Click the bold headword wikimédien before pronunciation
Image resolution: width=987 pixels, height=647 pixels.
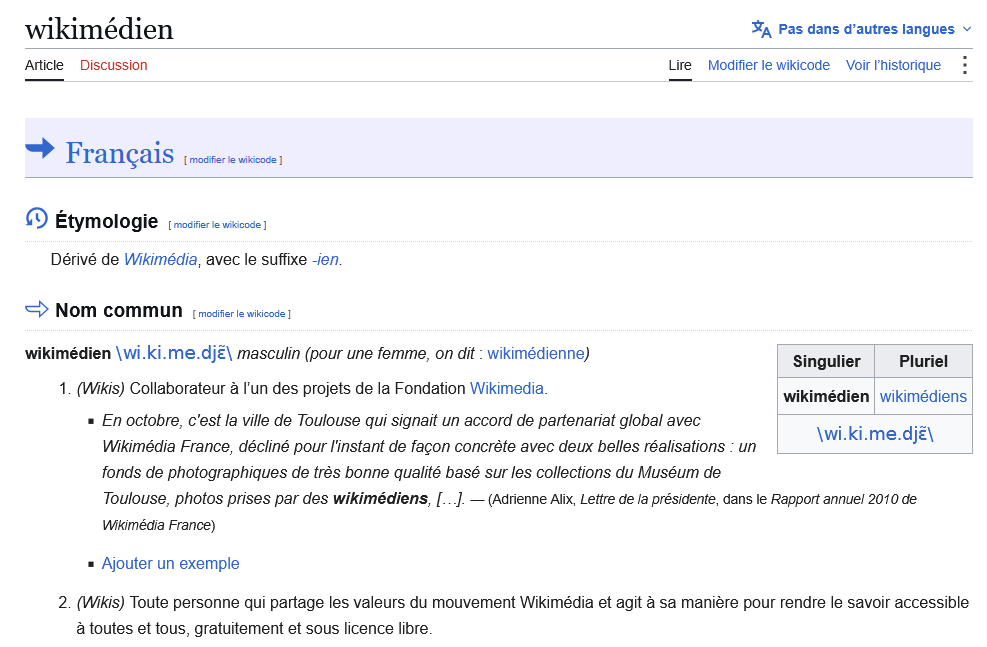[68, 353]
